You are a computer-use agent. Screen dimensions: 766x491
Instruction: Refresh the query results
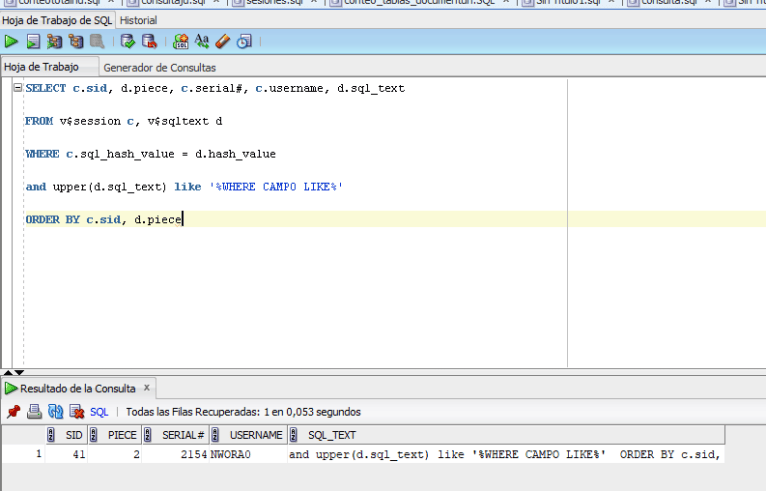coord(55,412)
